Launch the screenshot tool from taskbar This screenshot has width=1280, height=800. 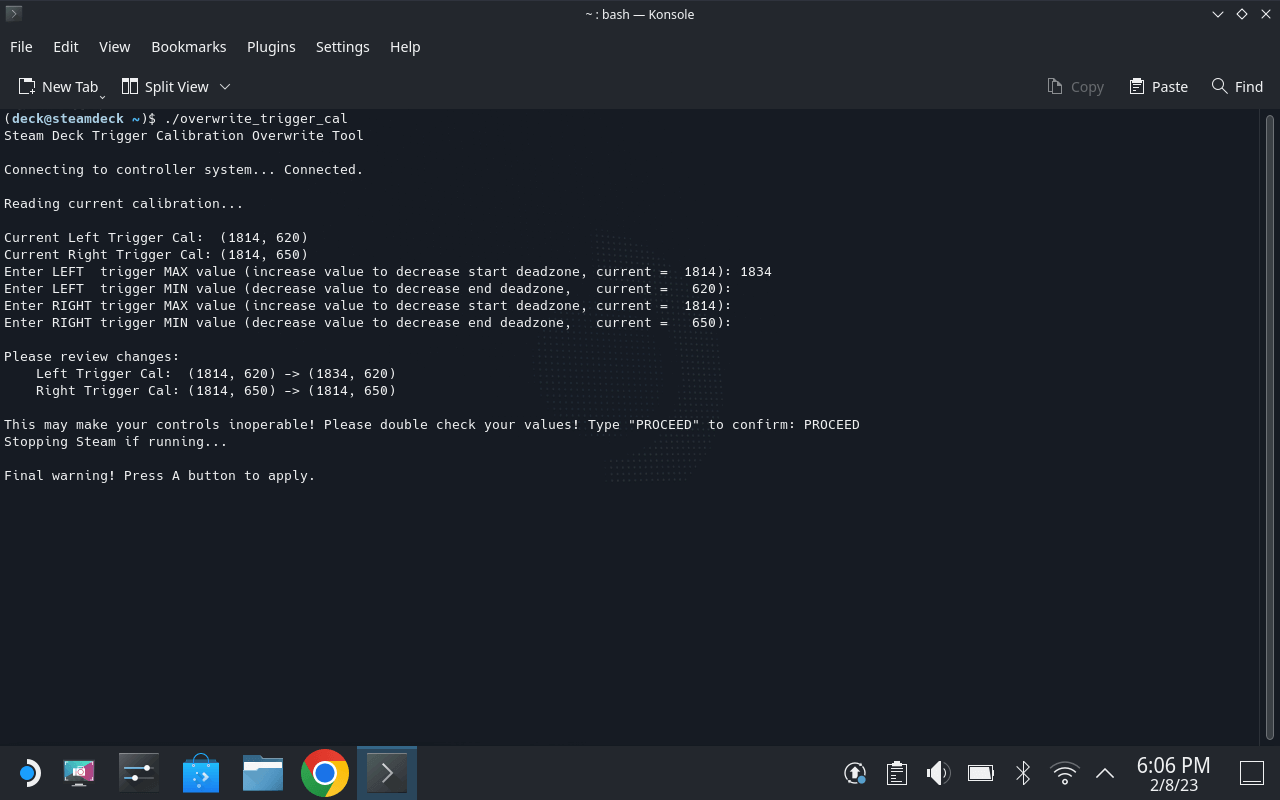click(79, 773)
